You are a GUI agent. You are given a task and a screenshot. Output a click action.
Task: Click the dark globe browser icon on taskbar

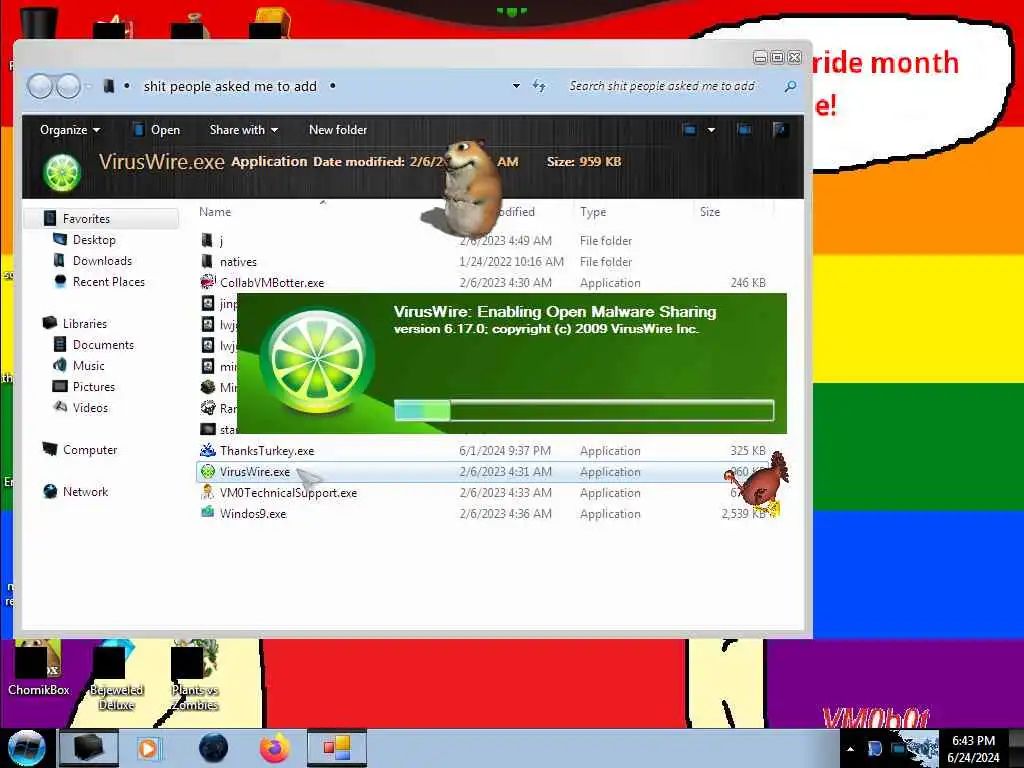pos(213,748)
